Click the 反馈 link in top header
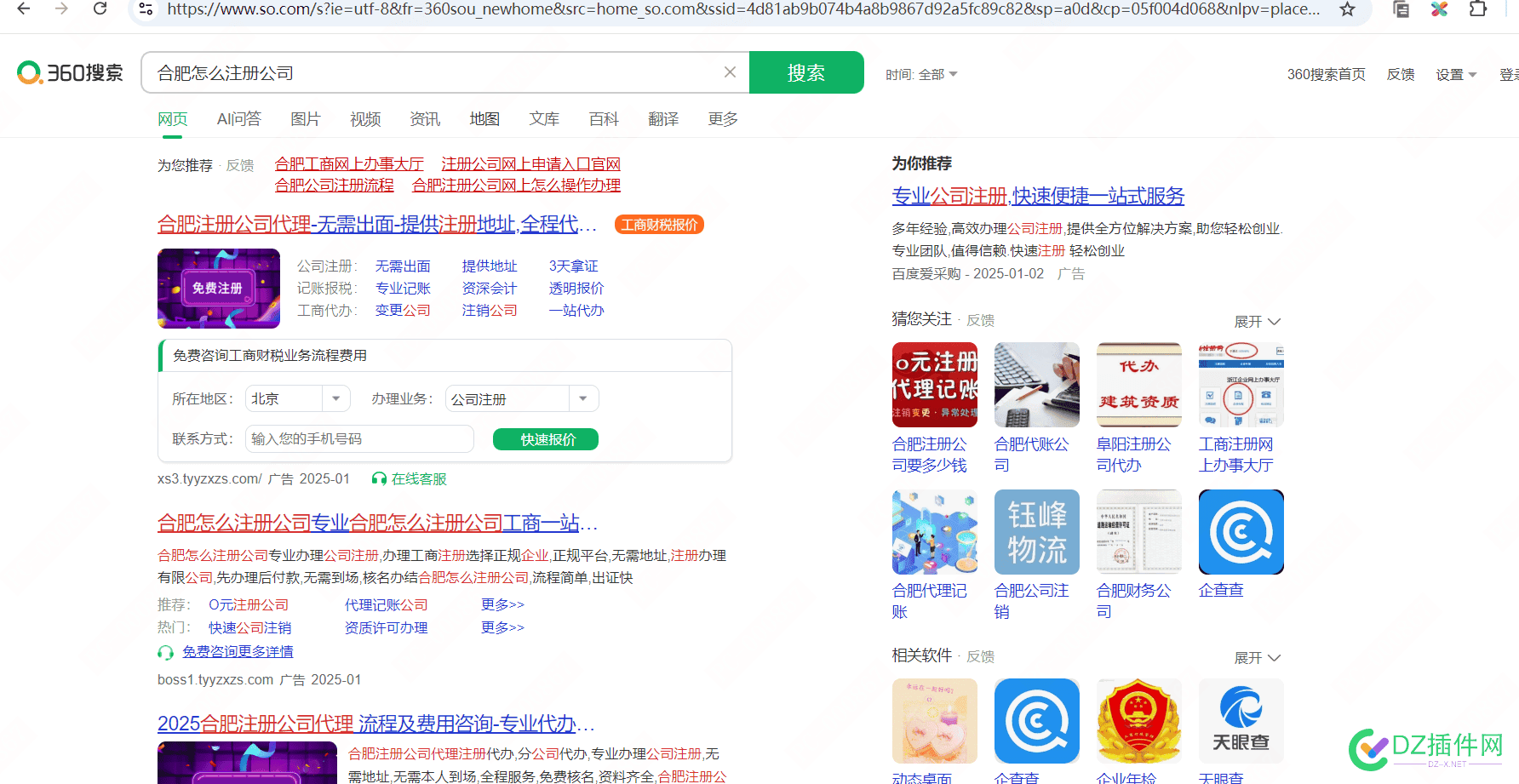 click(1401, 75)
